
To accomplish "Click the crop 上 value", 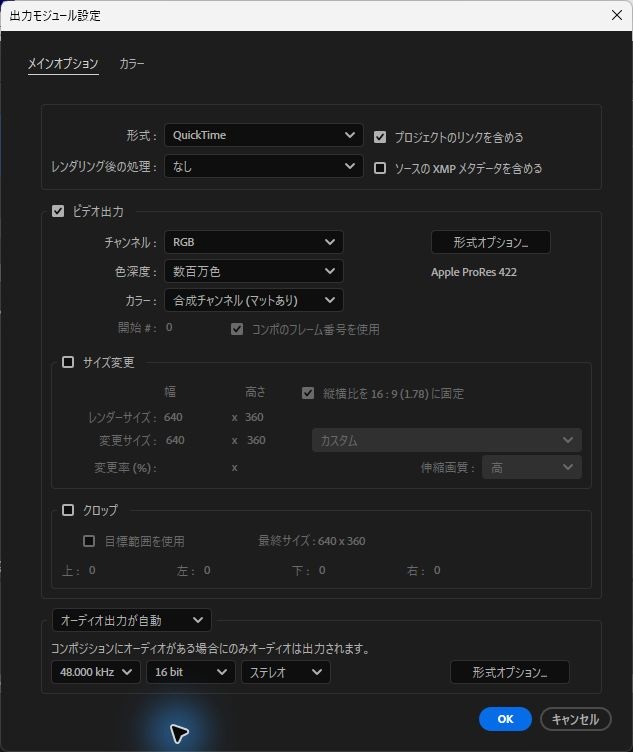I will [92, 570].
